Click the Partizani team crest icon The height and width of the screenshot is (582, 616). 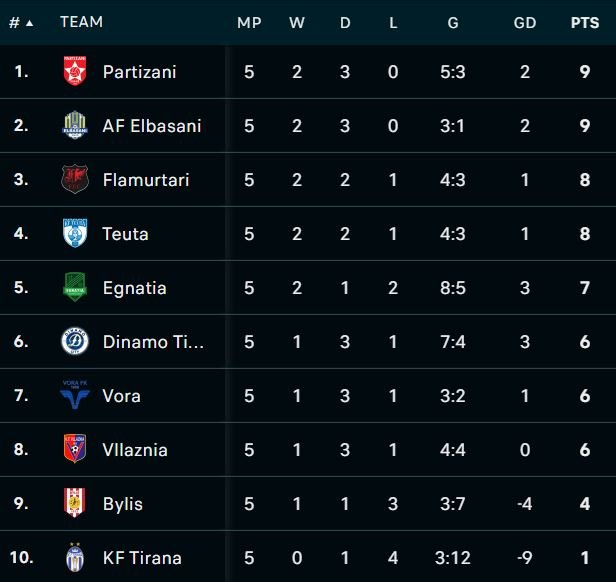coord(74,72)
